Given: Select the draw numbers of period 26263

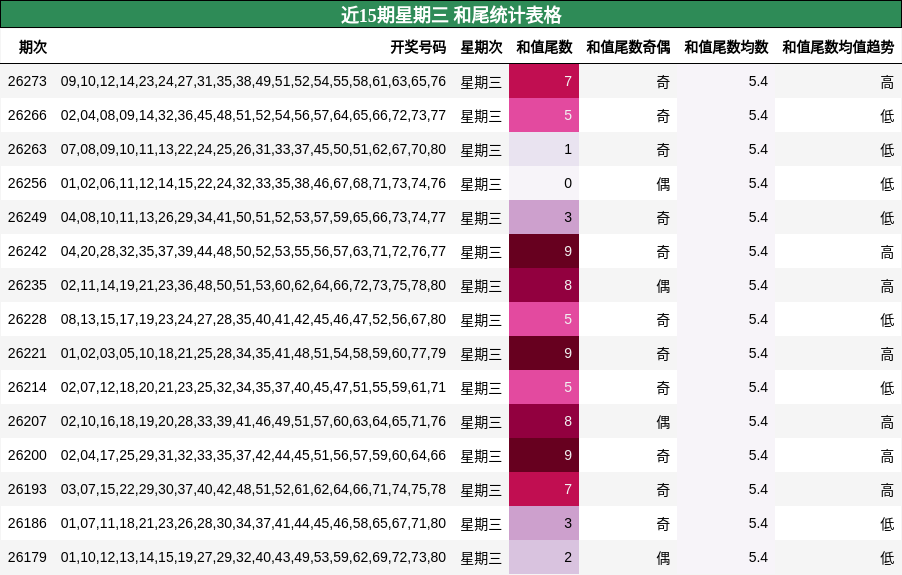Looking at the screenshot, I should (x=253, y=150).
